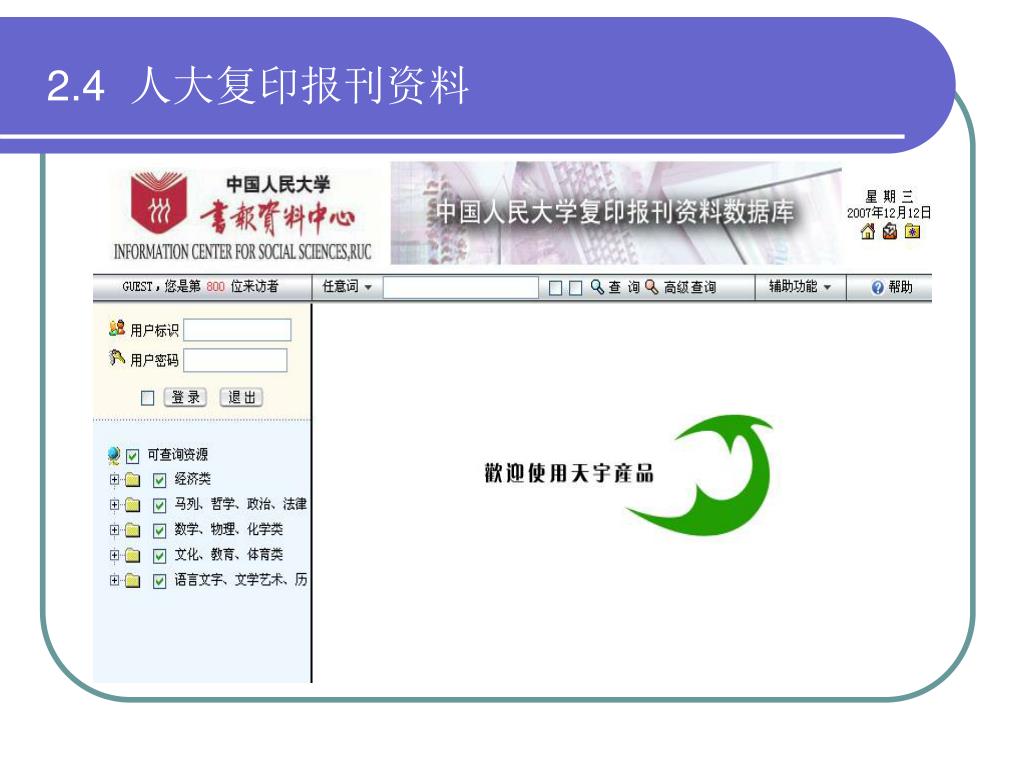1024x768 pixels.
Task: Click the advanced search magnifier icon
Action: pos(652,287)
